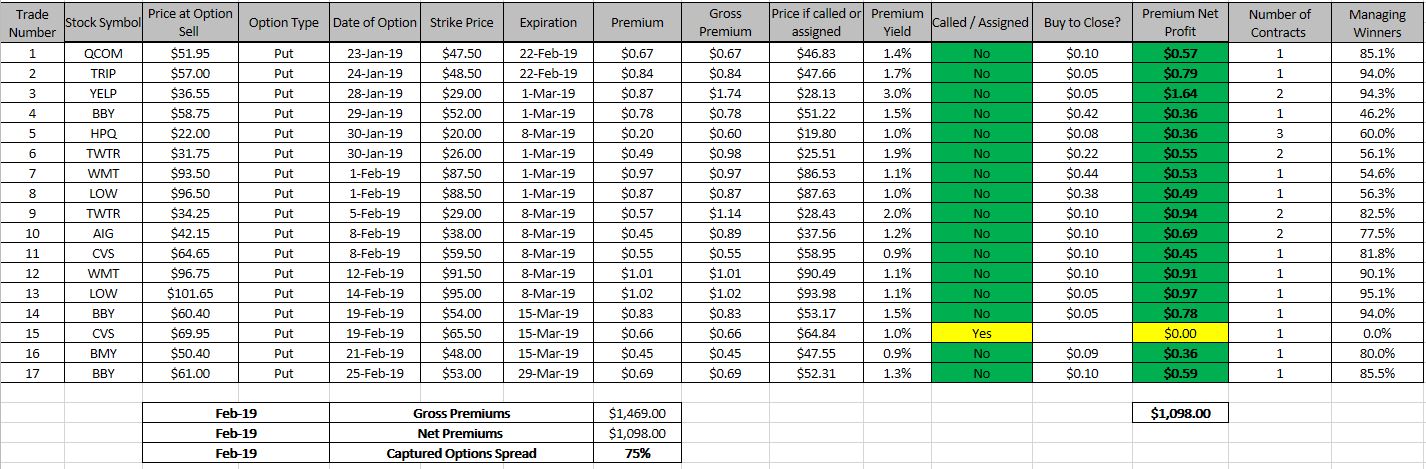The height and width of the screenshot is (469, 1426).
Task: Select the Buy to Close? header cell
Action: click(1082, 22)
